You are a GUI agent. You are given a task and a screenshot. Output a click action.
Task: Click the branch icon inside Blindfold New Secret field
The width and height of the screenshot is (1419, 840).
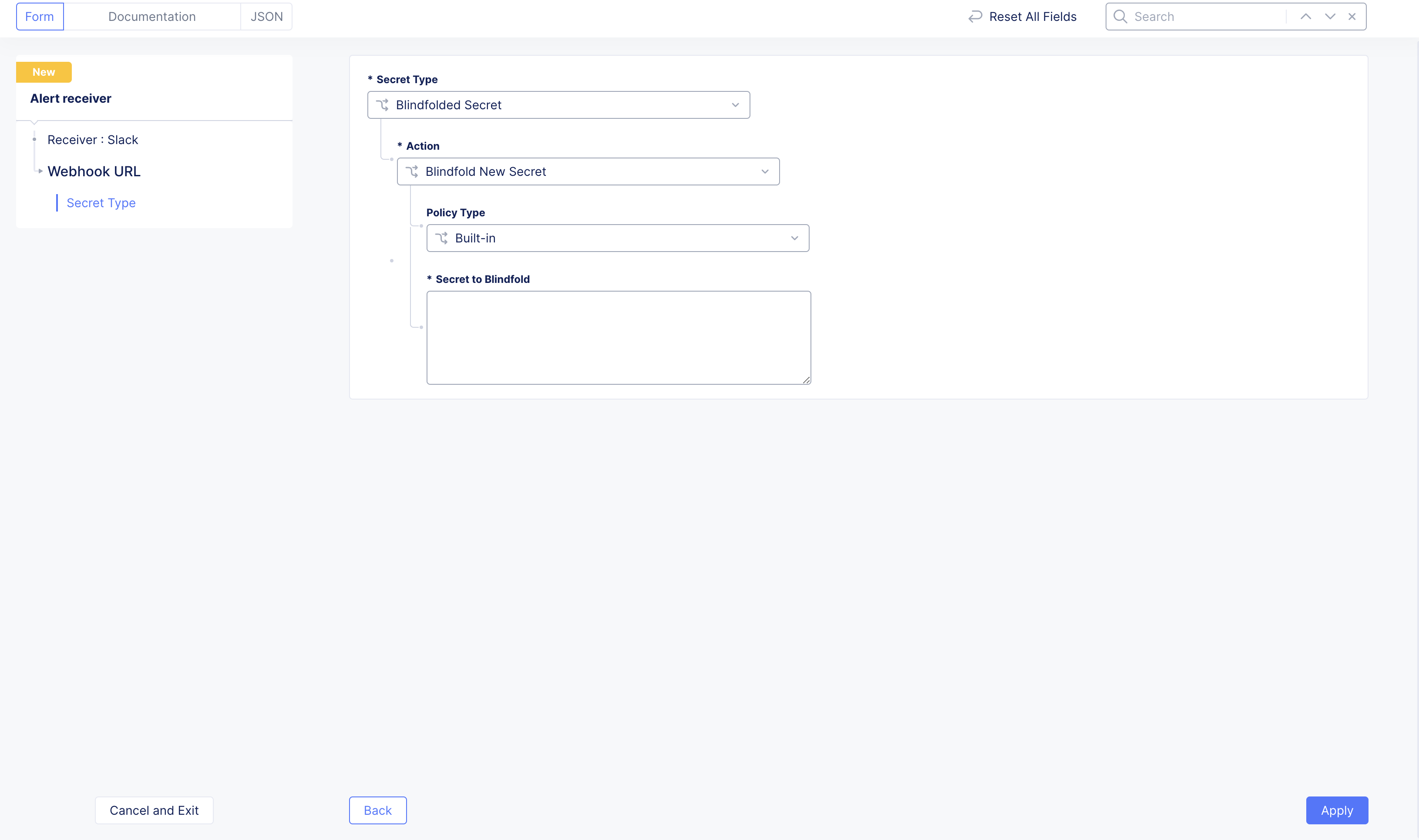pyautogui.click(x=413, y=171)
